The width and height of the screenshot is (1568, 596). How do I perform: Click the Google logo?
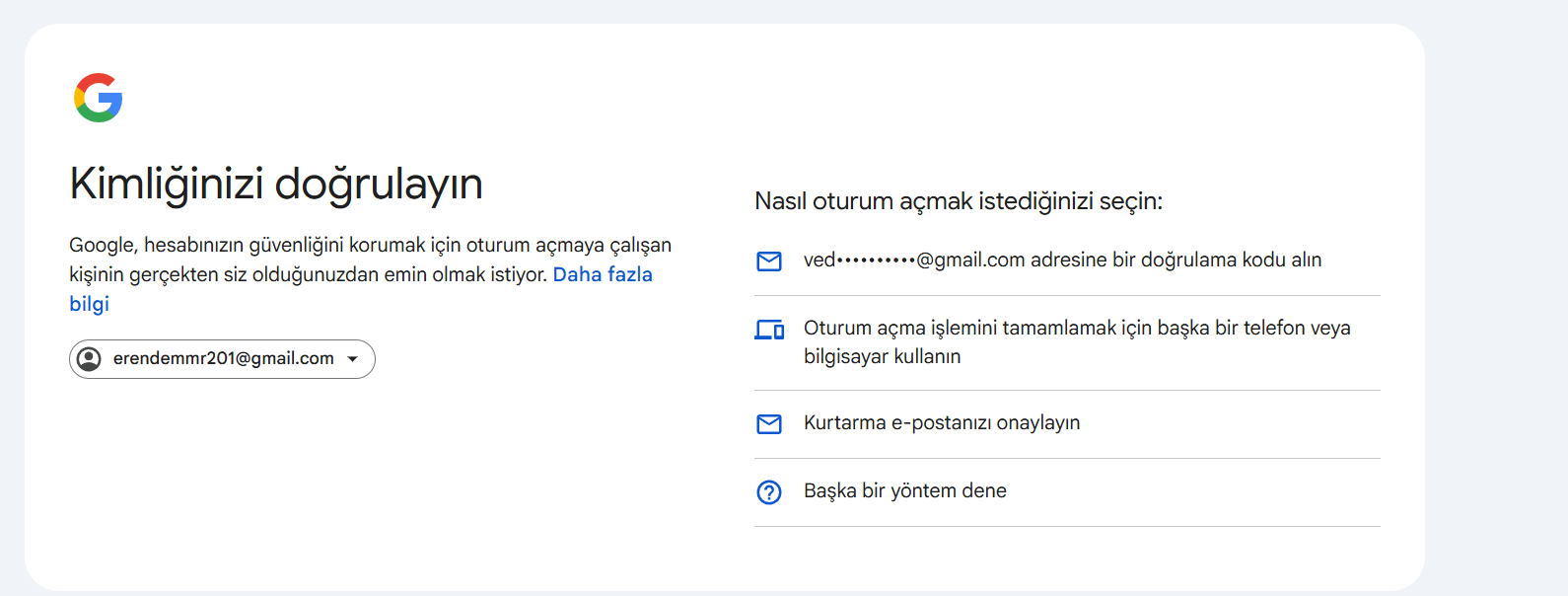[99, 98]
